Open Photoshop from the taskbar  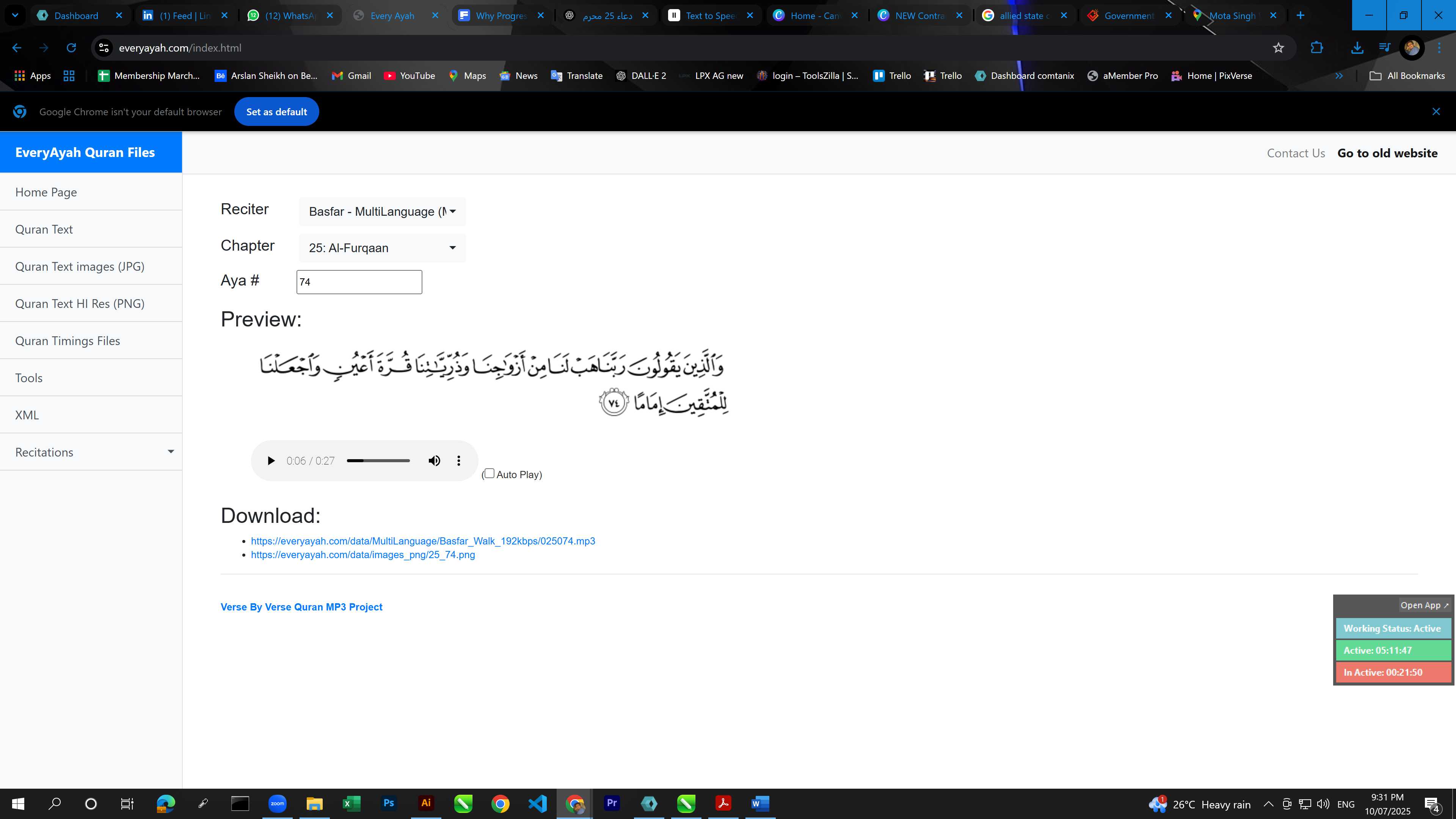(x=388, y=803)
